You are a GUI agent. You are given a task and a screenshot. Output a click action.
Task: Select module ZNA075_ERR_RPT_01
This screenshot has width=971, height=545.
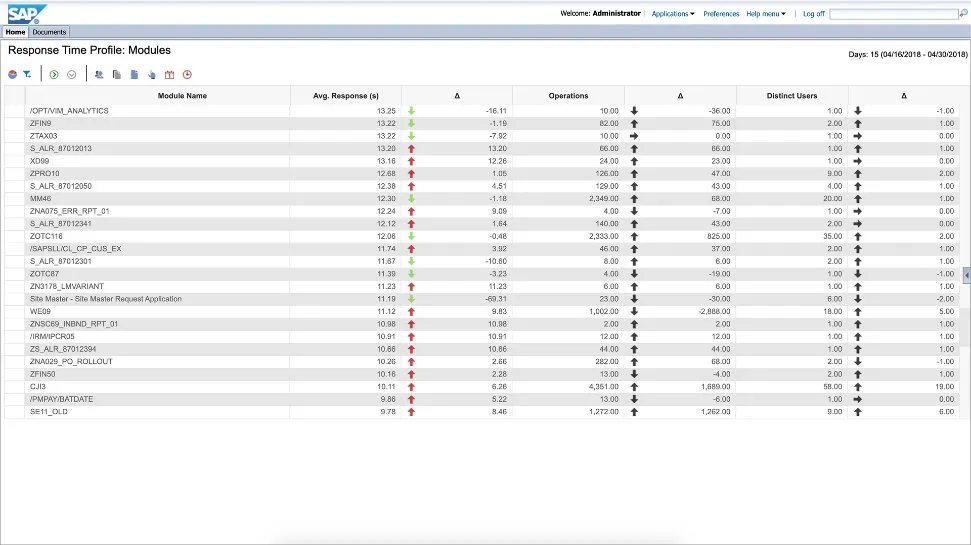69,211
